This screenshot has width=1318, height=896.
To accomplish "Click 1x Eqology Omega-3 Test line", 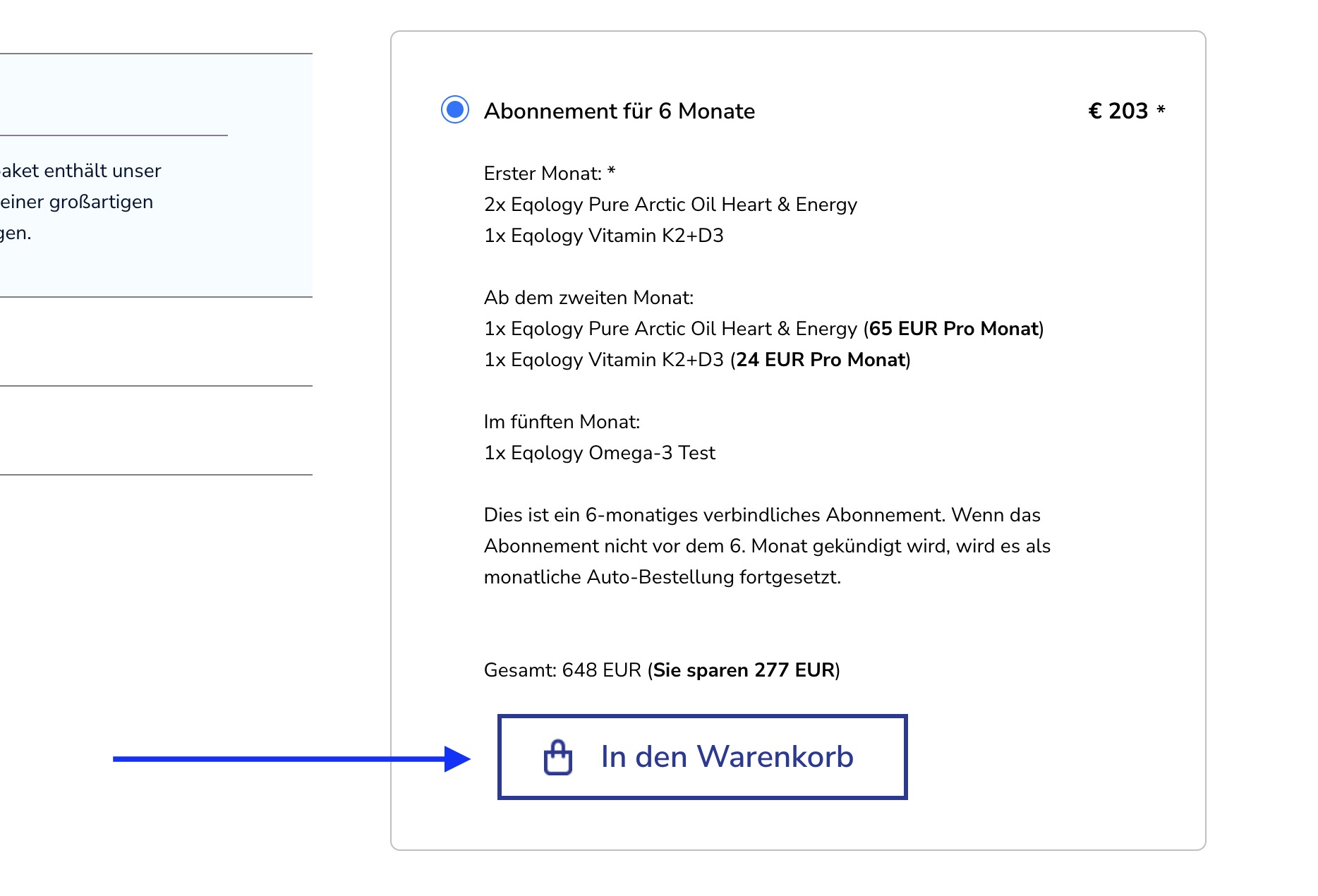I will (x=600, y=453).
